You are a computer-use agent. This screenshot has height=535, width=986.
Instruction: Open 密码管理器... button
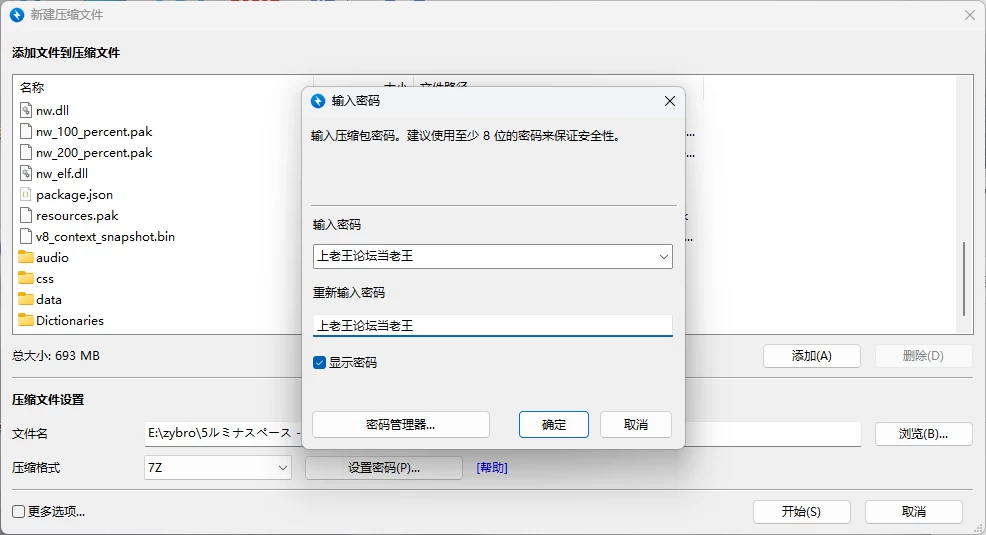401,425
